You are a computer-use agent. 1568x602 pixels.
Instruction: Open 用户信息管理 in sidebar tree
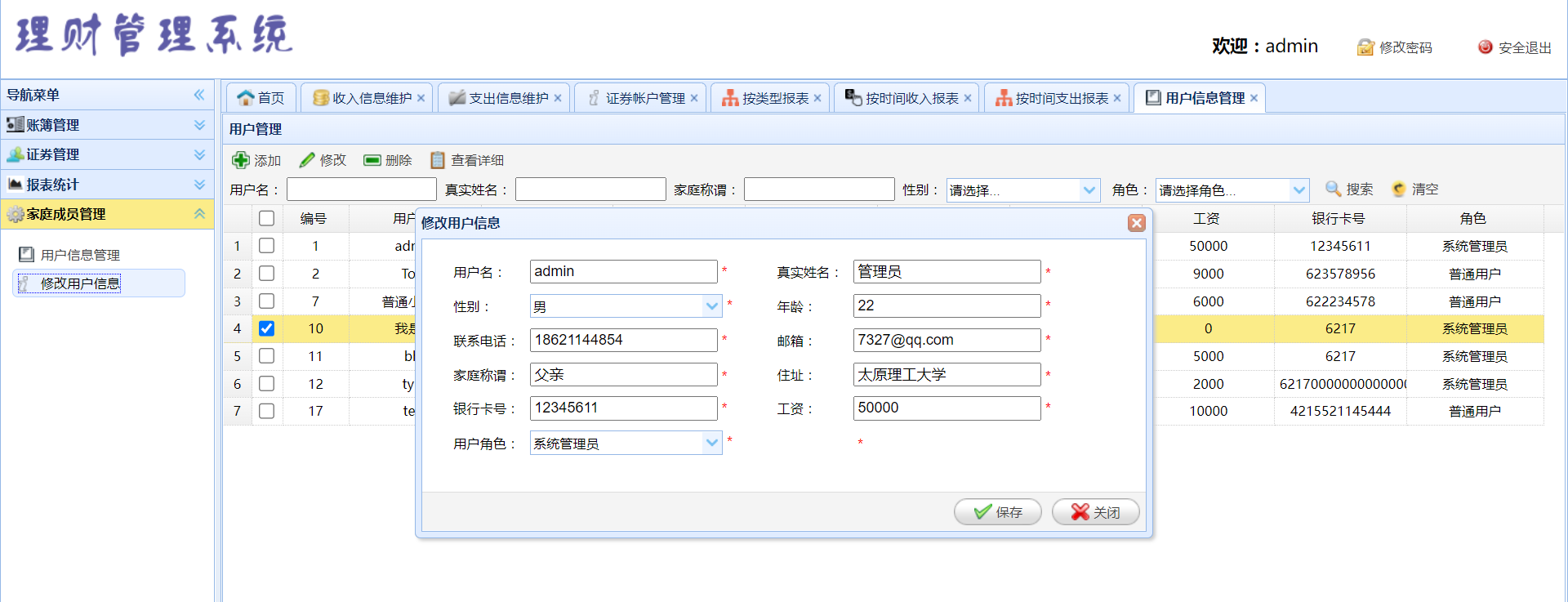point(80,255)
